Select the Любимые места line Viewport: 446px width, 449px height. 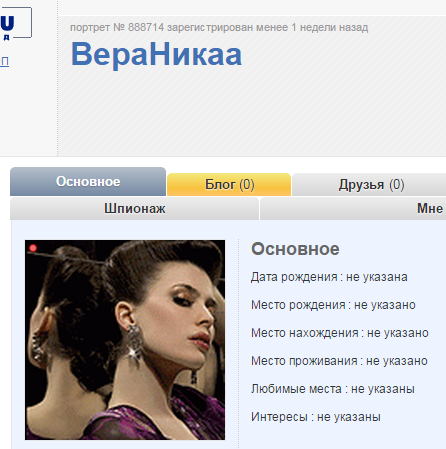pyautogui.click(x=333, y=389)
